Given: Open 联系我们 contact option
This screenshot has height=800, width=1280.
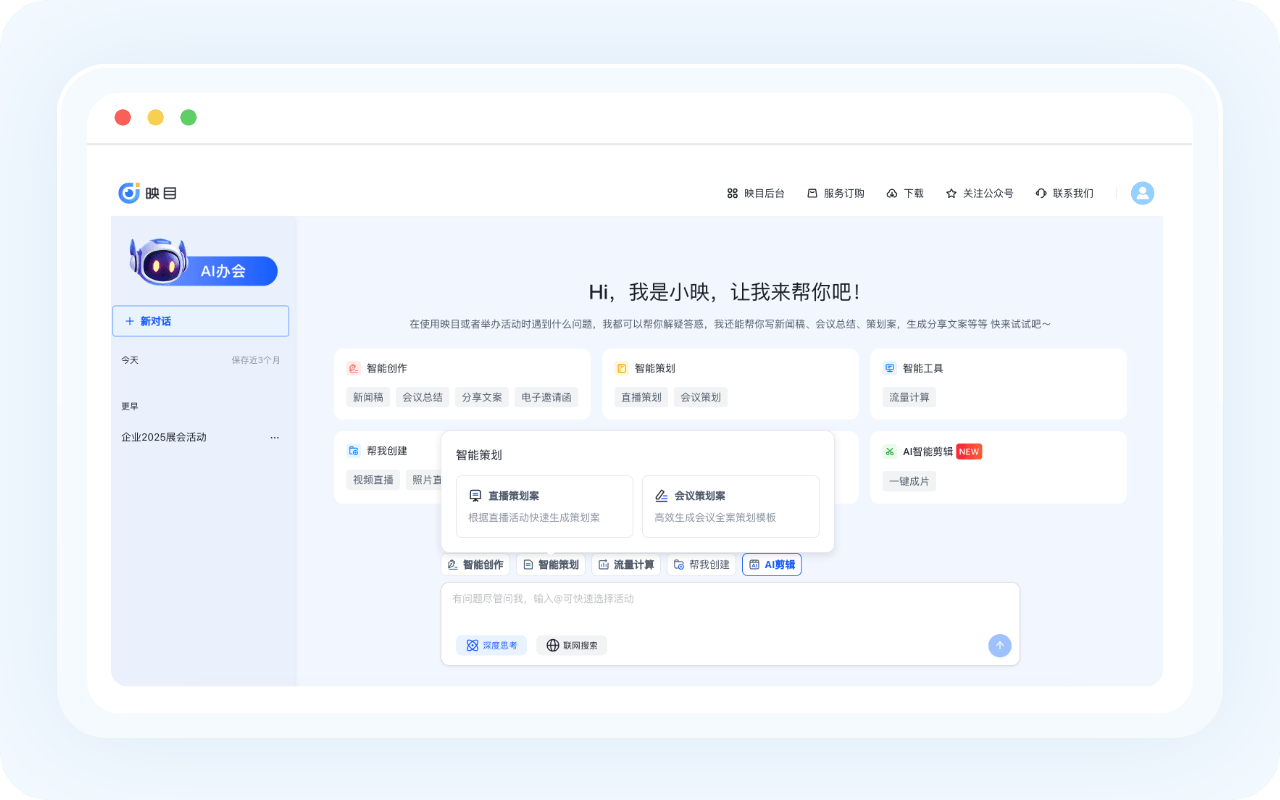Looking at the screenshot, I should [1064, 193].
